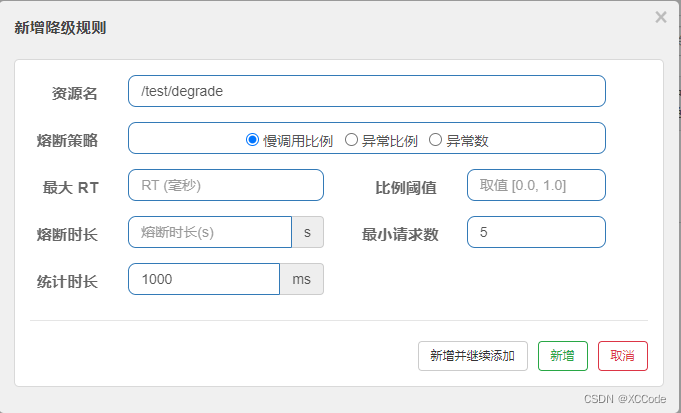Click the 'ms' unit addon label

(302, 279)
